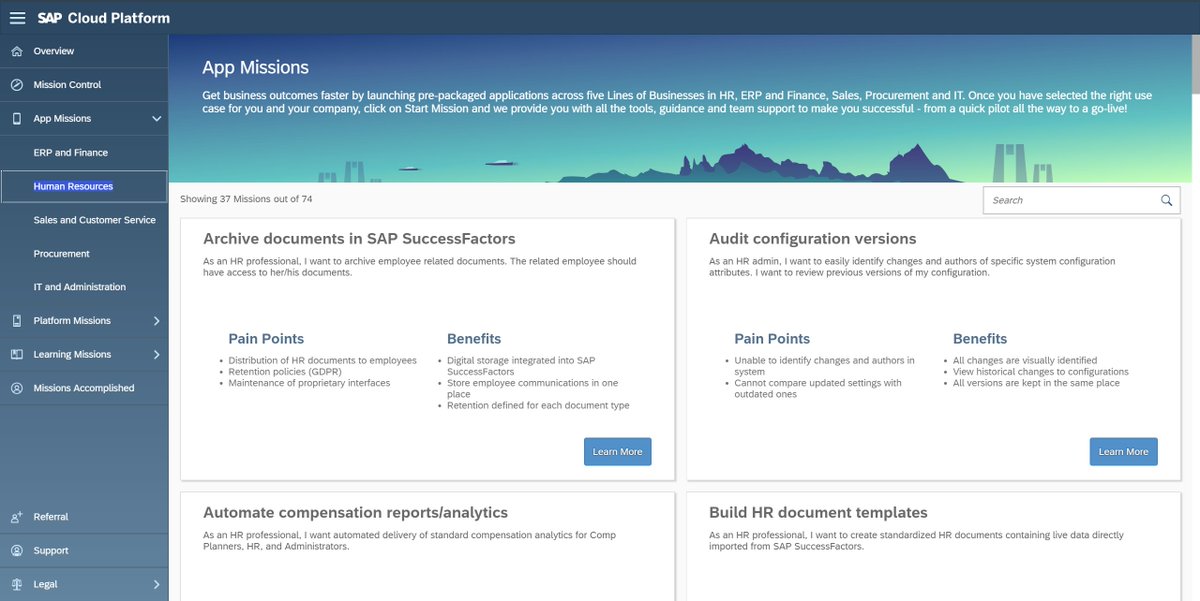The width and height of the screenshot is (1200, 601).
Task: Click the Legal scales icon
Action: coord(16,584)
